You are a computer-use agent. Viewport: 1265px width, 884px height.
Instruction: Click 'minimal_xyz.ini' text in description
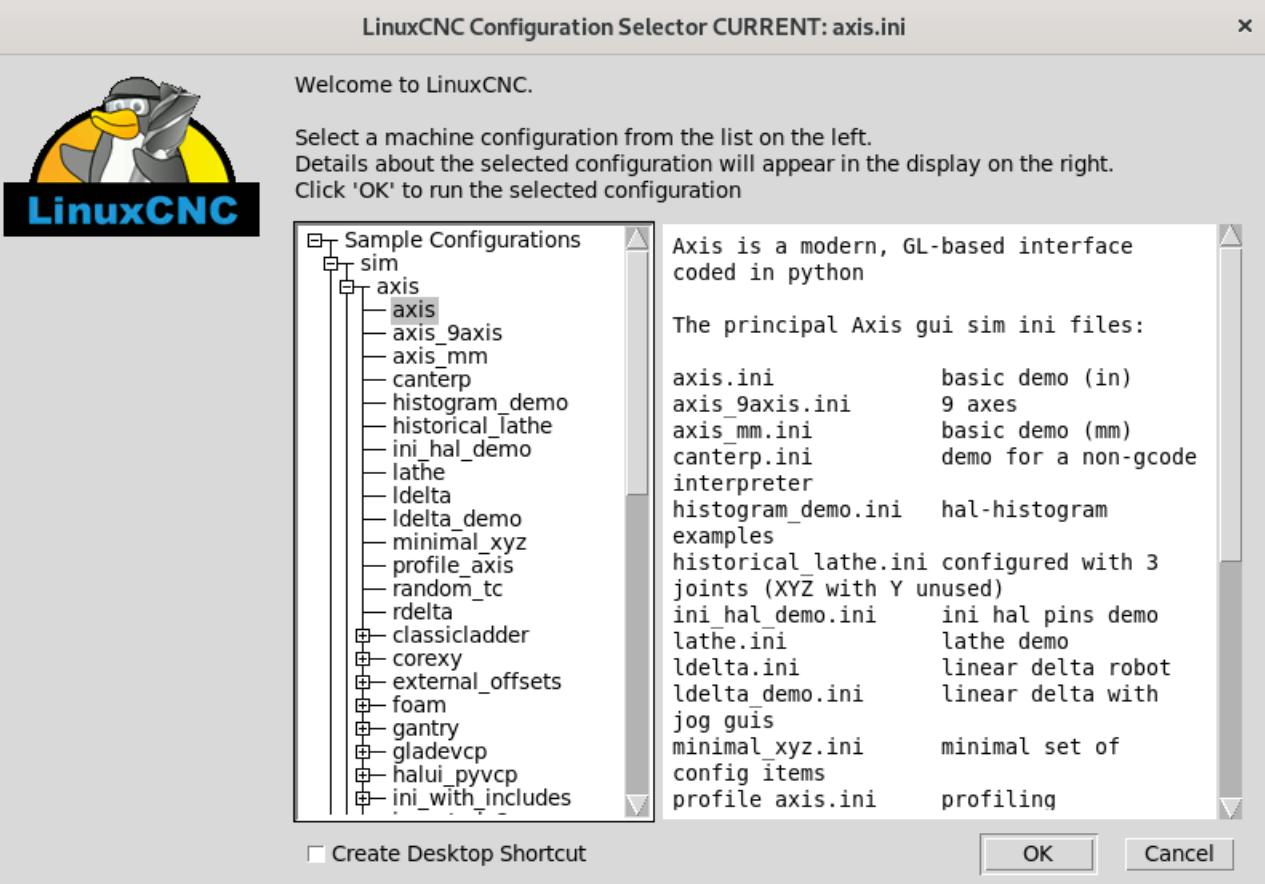[x=768, y=747]
